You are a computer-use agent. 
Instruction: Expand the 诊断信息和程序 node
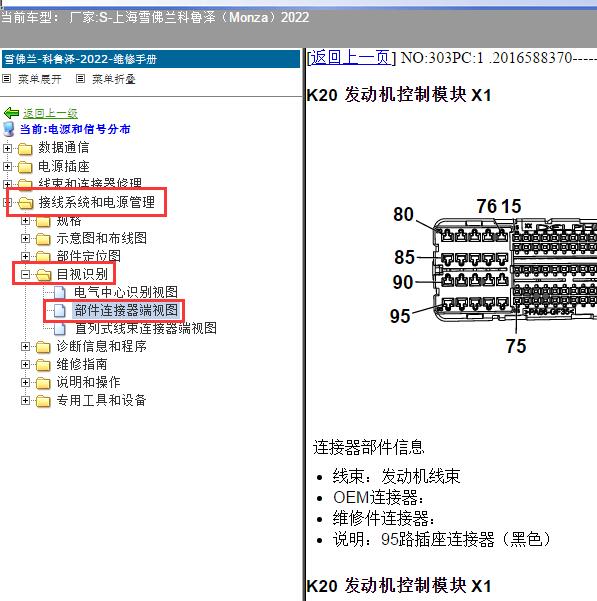click(x=25, y=346)
